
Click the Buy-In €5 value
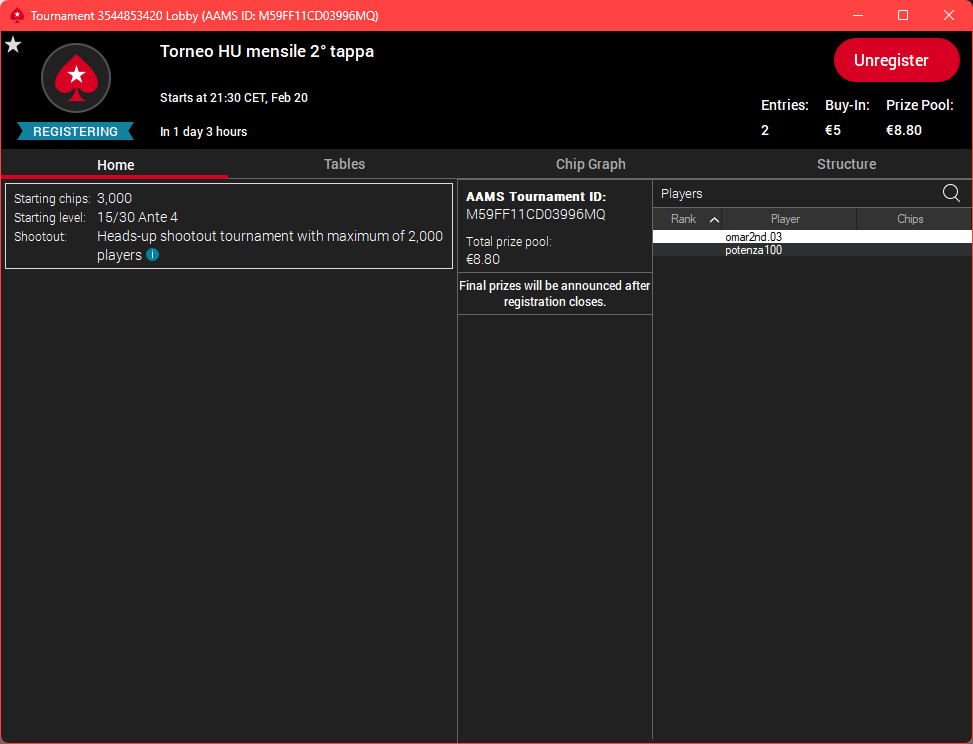(x=833, y=130)
